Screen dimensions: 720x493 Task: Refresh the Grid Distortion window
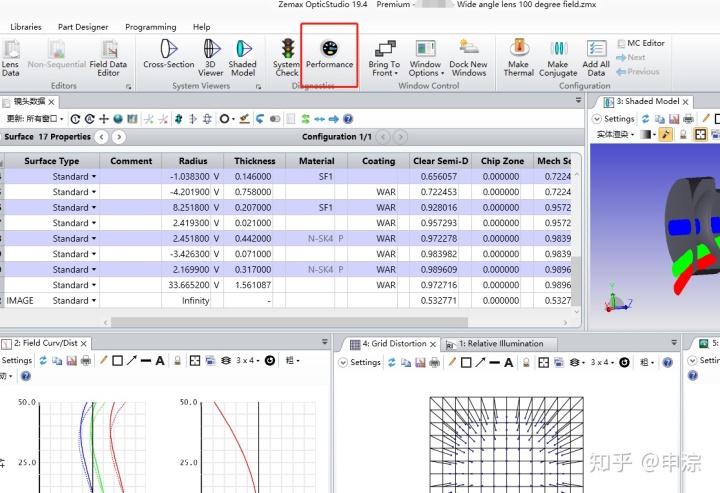pyautogui.click(x=392, y=363)
